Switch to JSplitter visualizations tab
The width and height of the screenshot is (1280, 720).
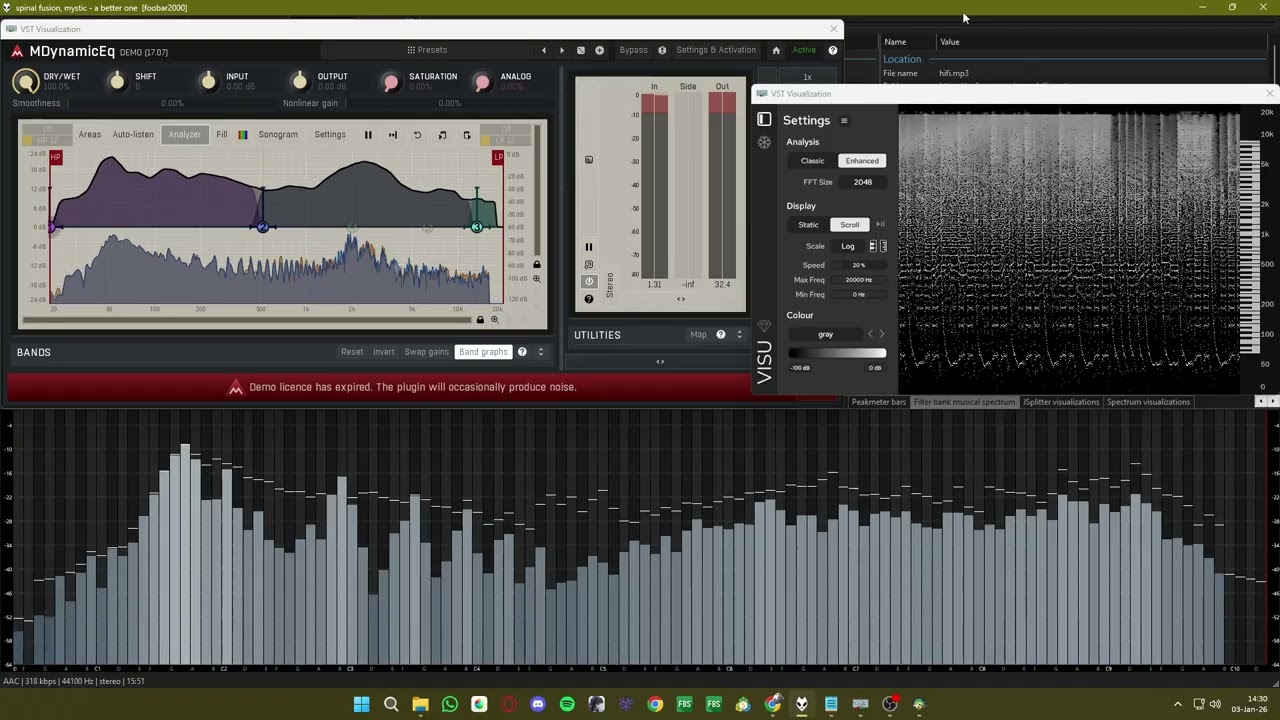[x=1061, y=402]
